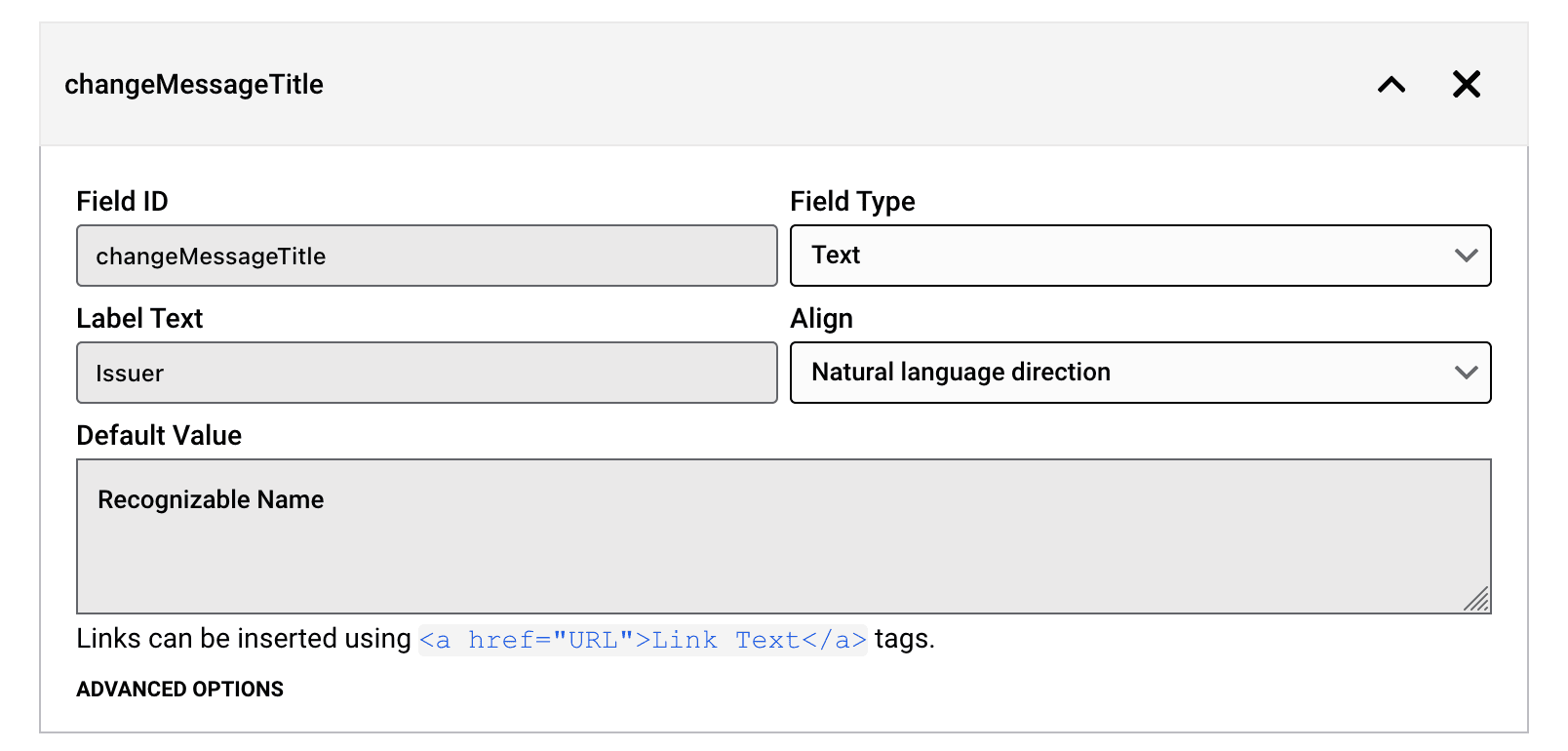1568x751 pixels.
Task: Click the Align label above the dropdown
Action: [821, 318]
